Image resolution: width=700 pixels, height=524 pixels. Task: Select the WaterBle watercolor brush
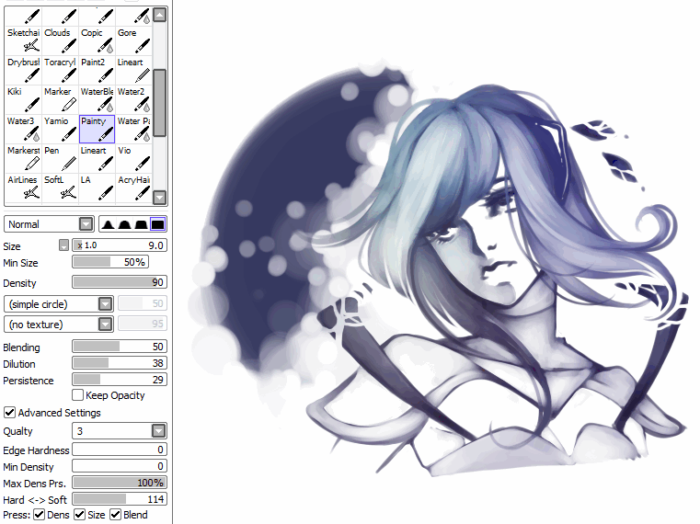pyautogui.click(x=96, y=99)
